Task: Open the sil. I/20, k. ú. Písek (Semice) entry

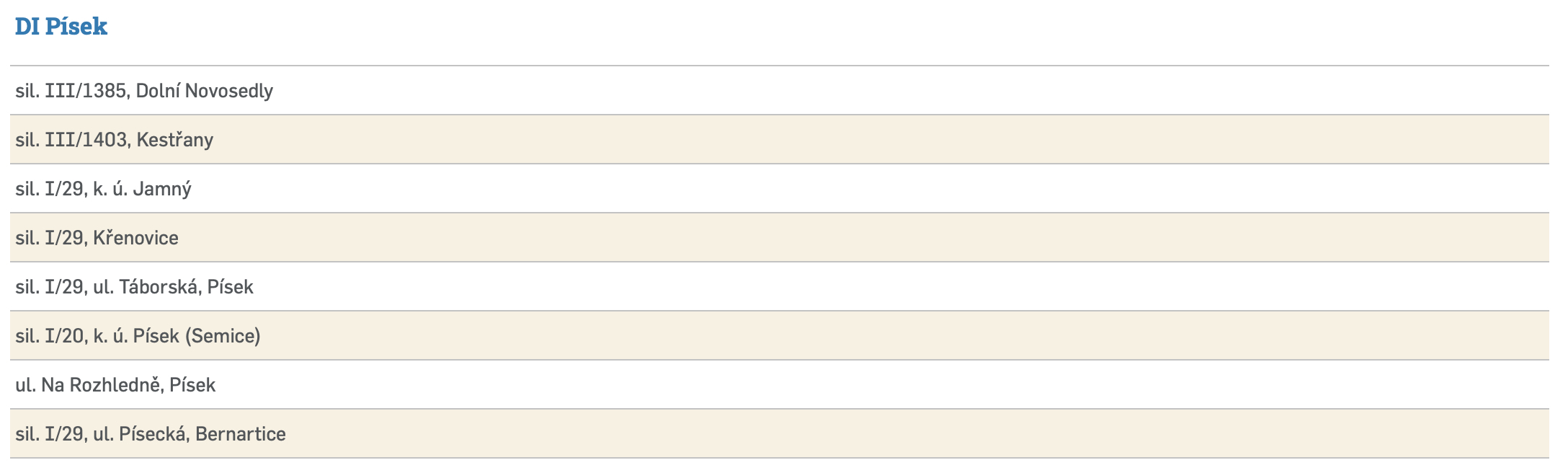Action: (138, 336)
